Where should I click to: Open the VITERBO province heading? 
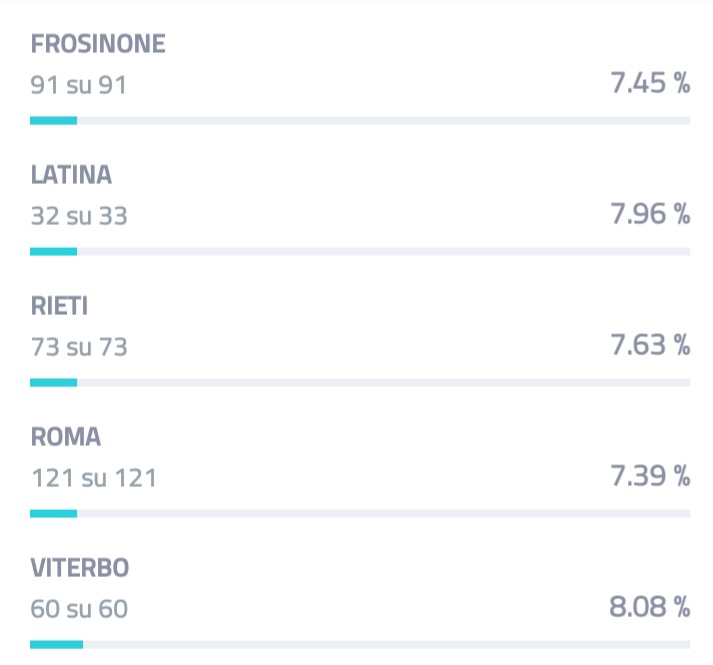[80, 568]
